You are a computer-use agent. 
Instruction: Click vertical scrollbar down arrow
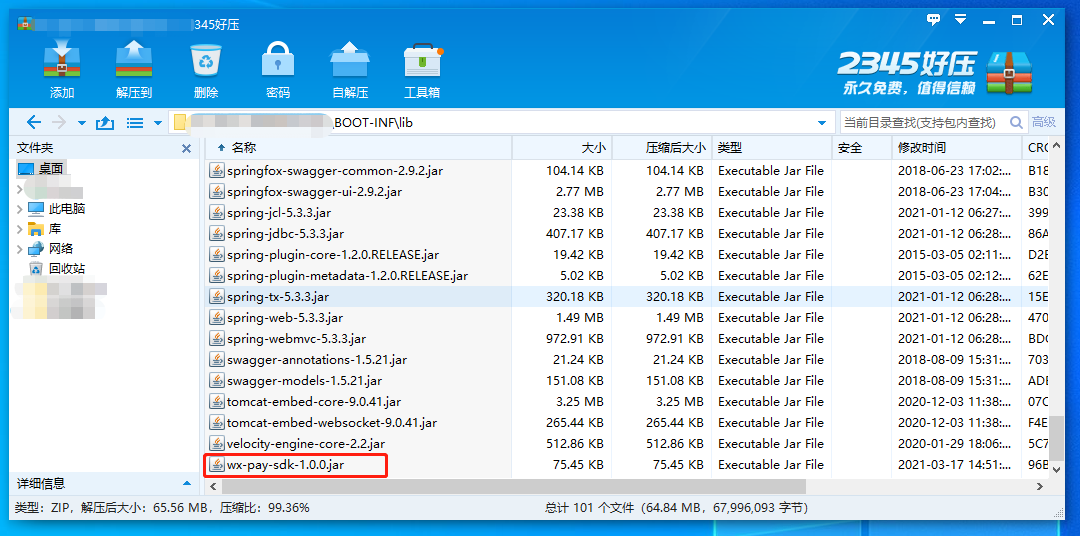coord(1058,468)
